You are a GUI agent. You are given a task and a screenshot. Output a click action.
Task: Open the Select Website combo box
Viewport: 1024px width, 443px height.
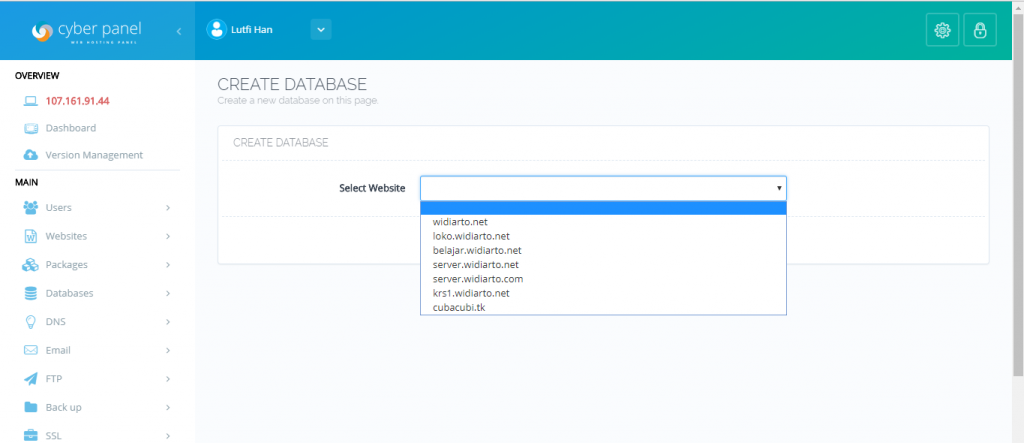(x=603, y=188)
